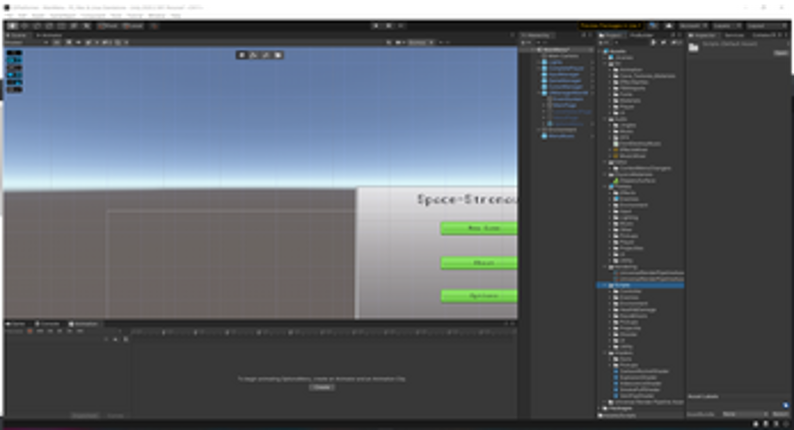
Task: Select the Packages folder in the Project tree
Action: 620,408
